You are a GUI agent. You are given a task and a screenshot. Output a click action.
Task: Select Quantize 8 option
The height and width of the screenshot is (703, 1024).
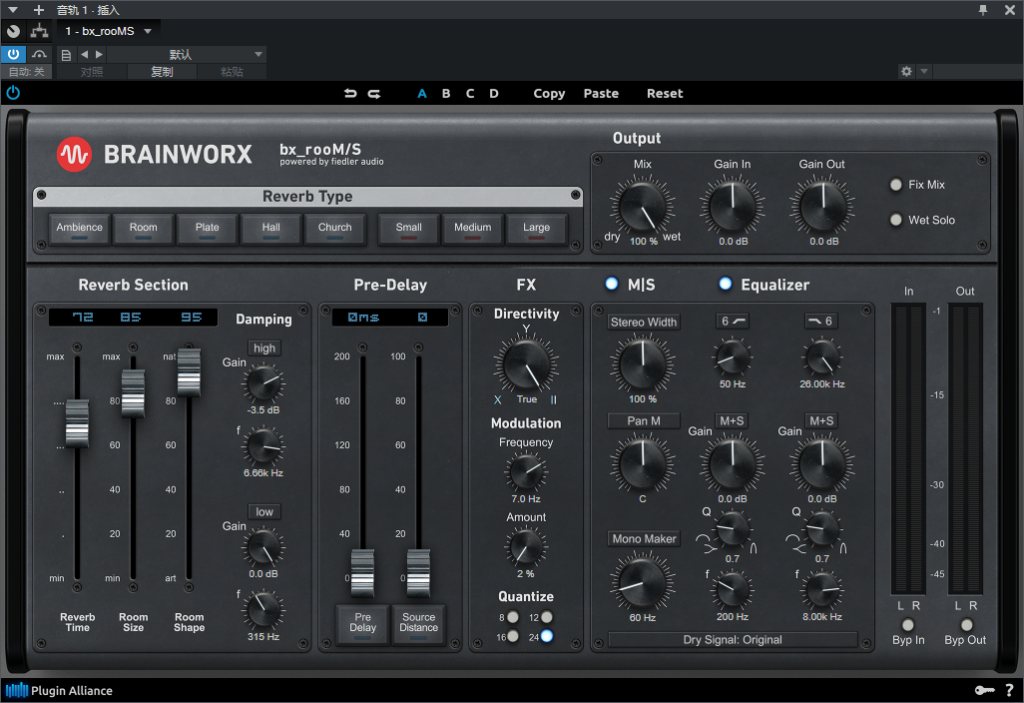coord(513,617)
